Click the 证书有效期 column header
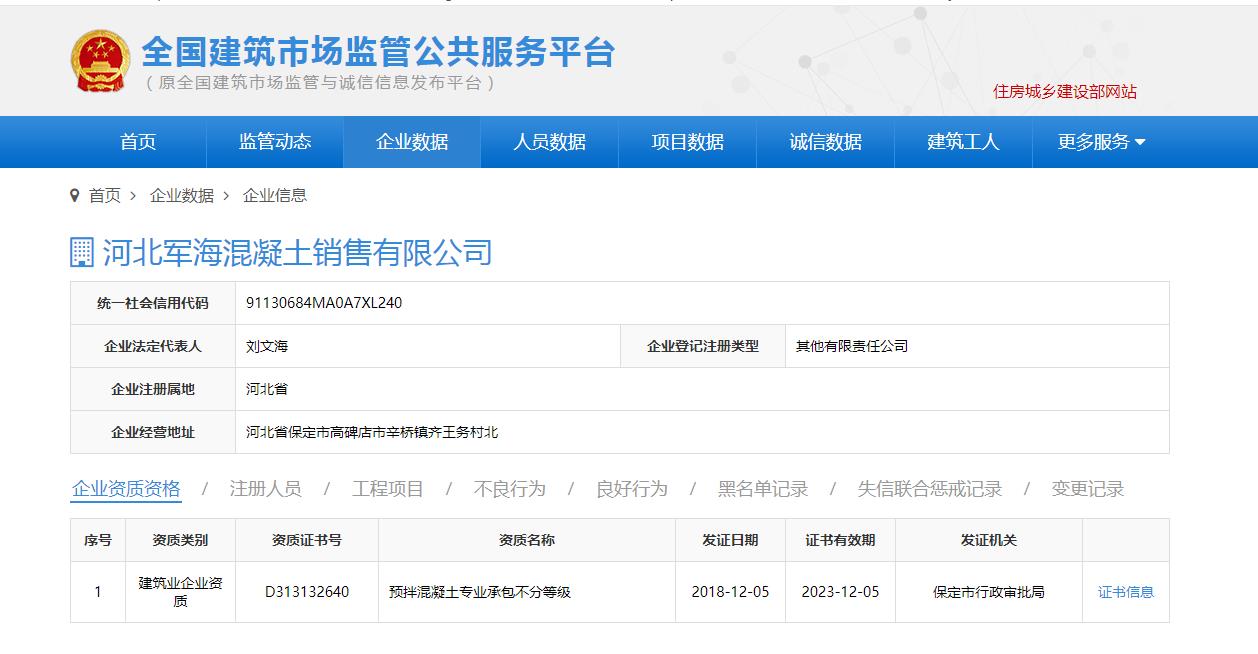Viewport: 1258px width, 654px height. (841, 540)
